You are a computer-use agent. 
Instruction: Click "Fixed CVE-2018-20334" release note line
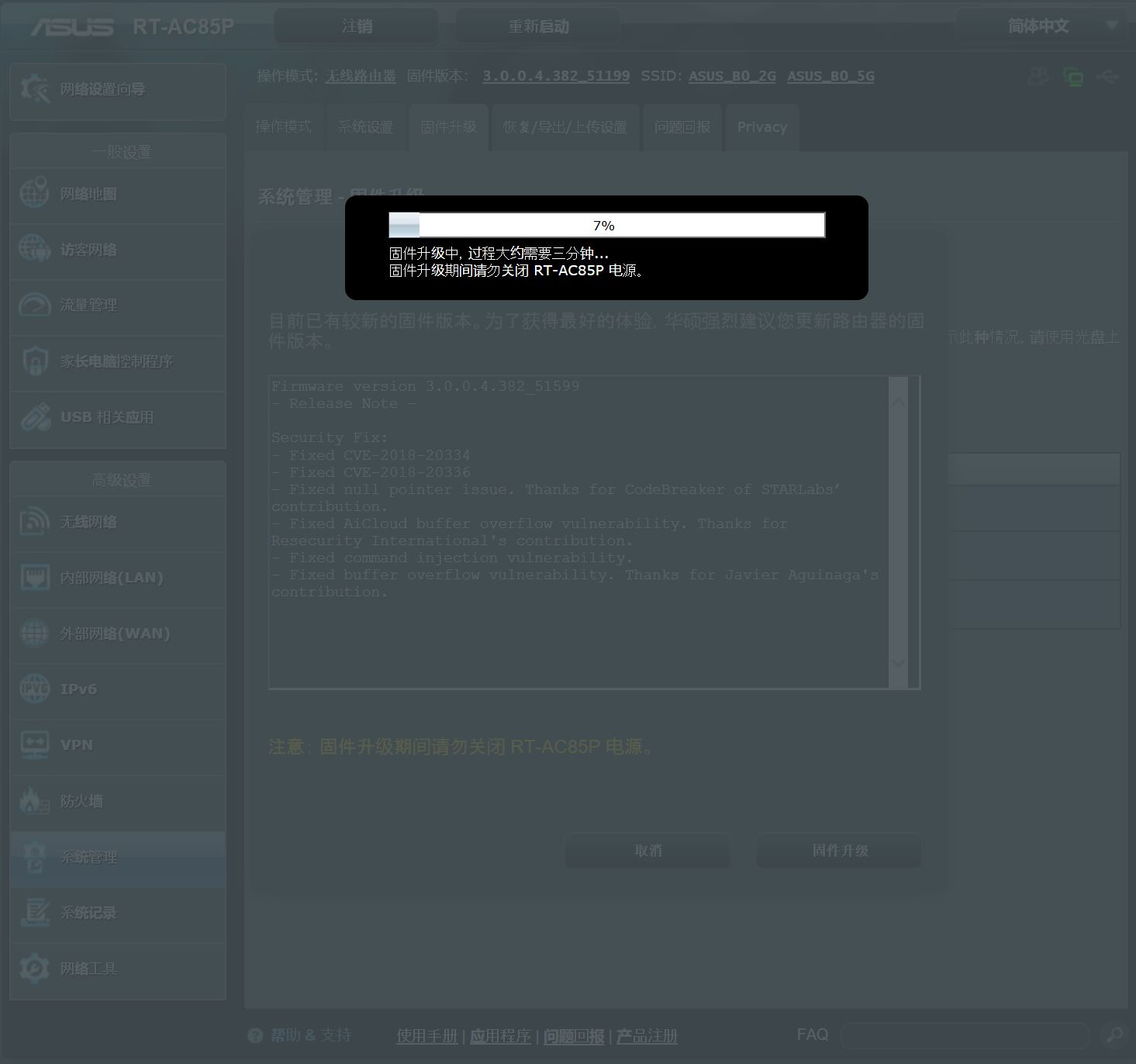click(371, 455)
